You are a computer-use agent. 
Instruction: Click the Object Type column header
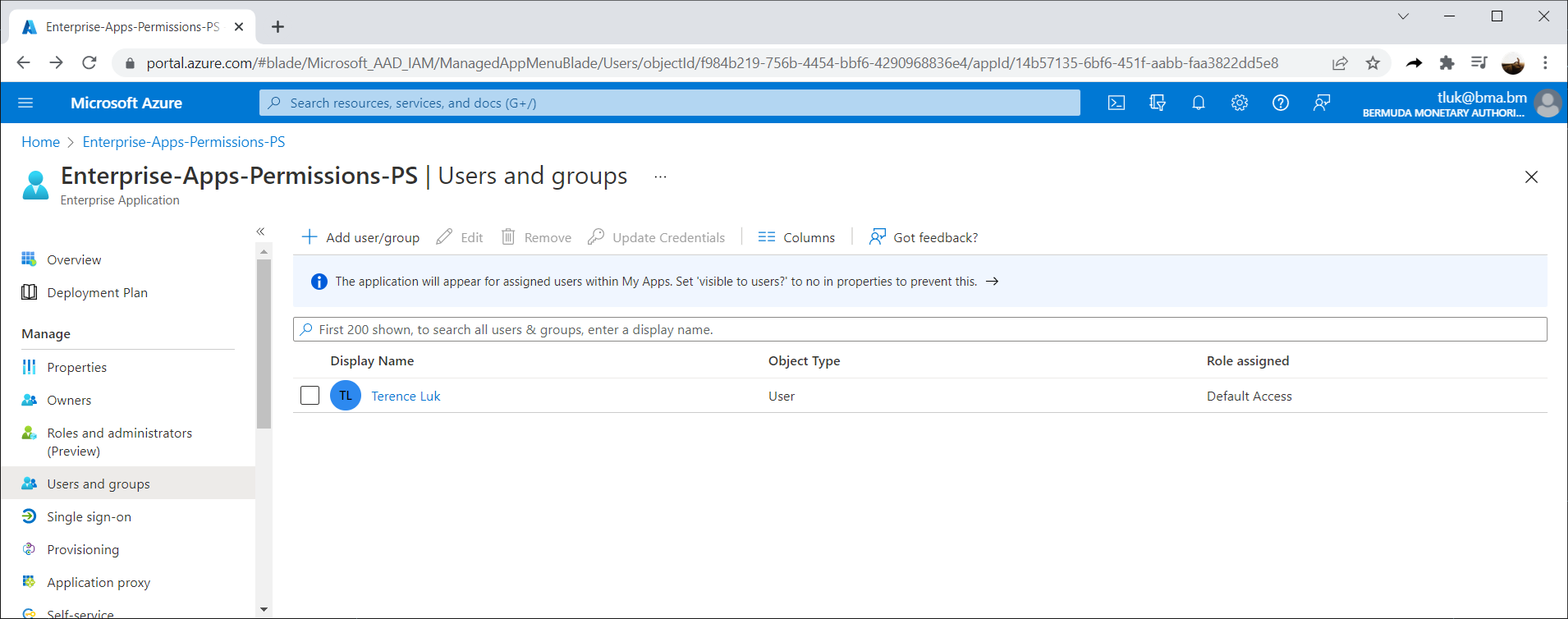(804, 360)
